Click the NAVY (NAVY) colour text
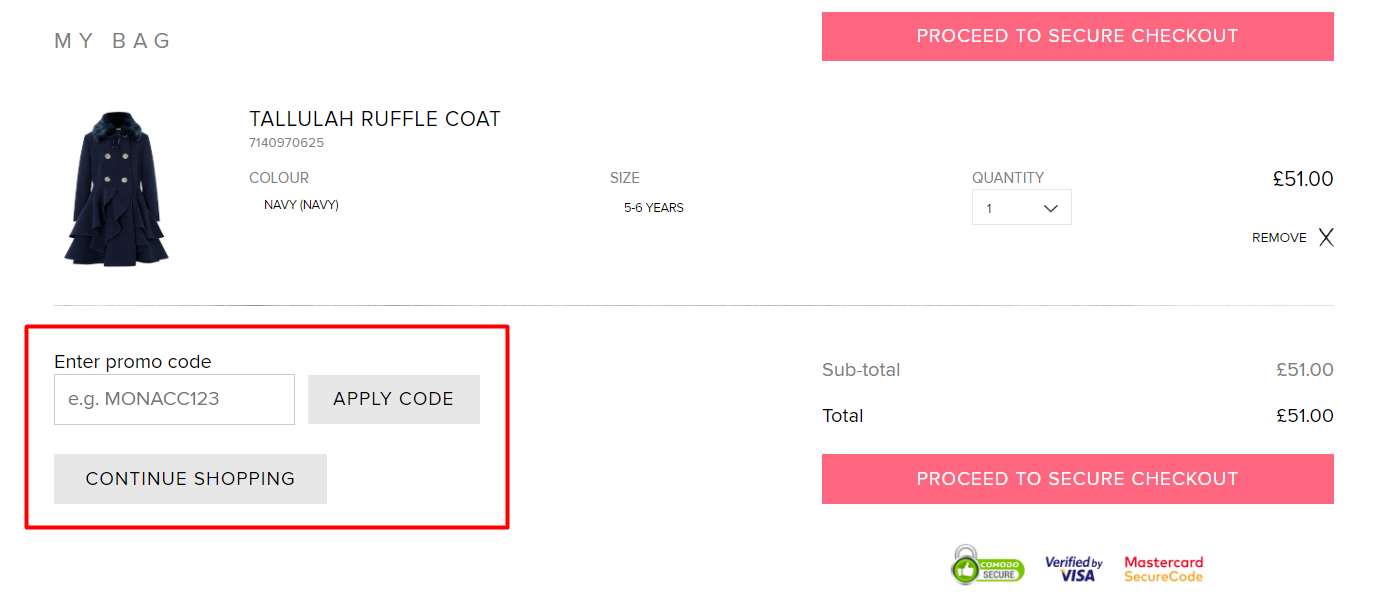1381x605 pixels. click(301, 204)
